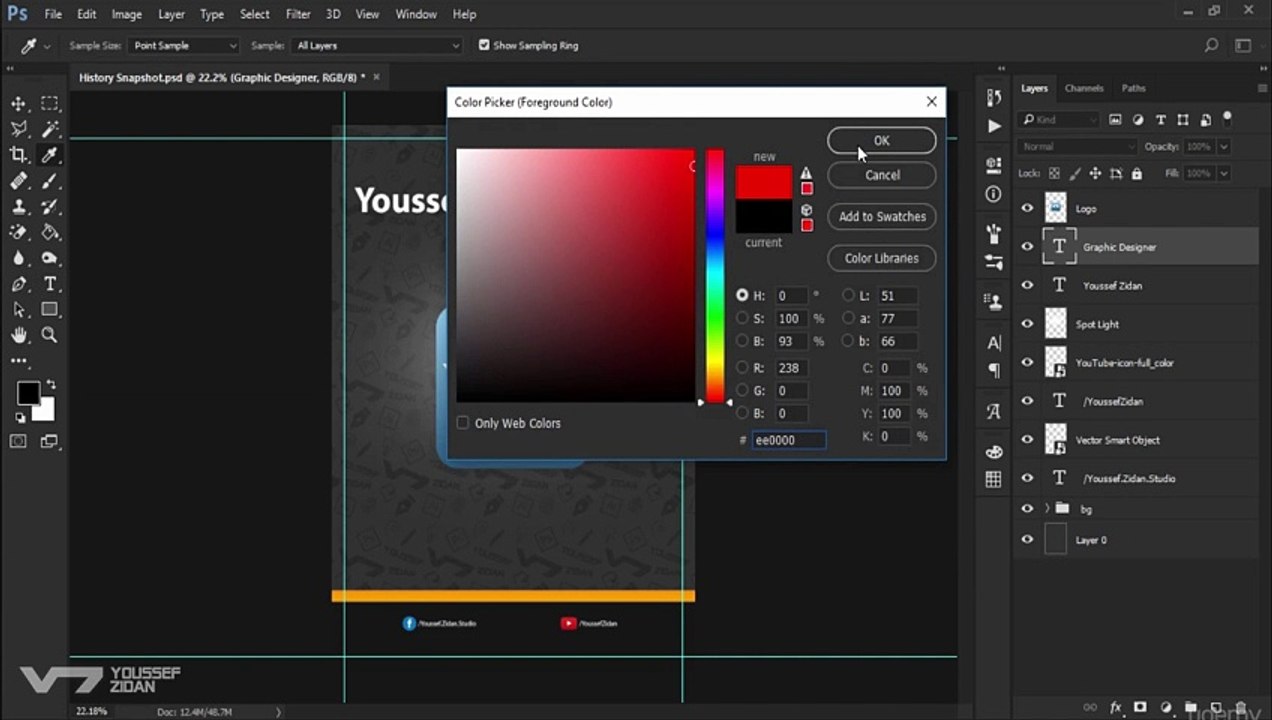The width and height of the screenshot is (1272, 720).
Task: Select the Pen tool
Action: [19, 284]
